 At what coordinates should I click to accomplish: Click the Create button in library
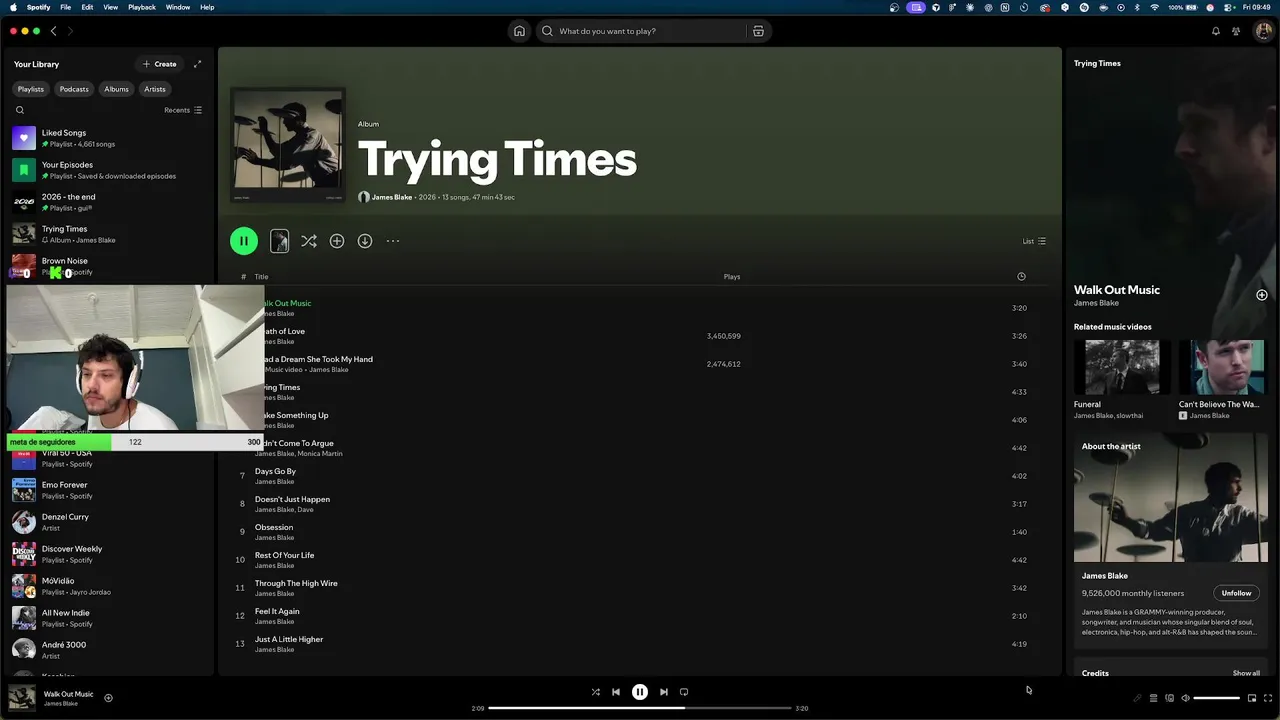(x=160, y=64)
